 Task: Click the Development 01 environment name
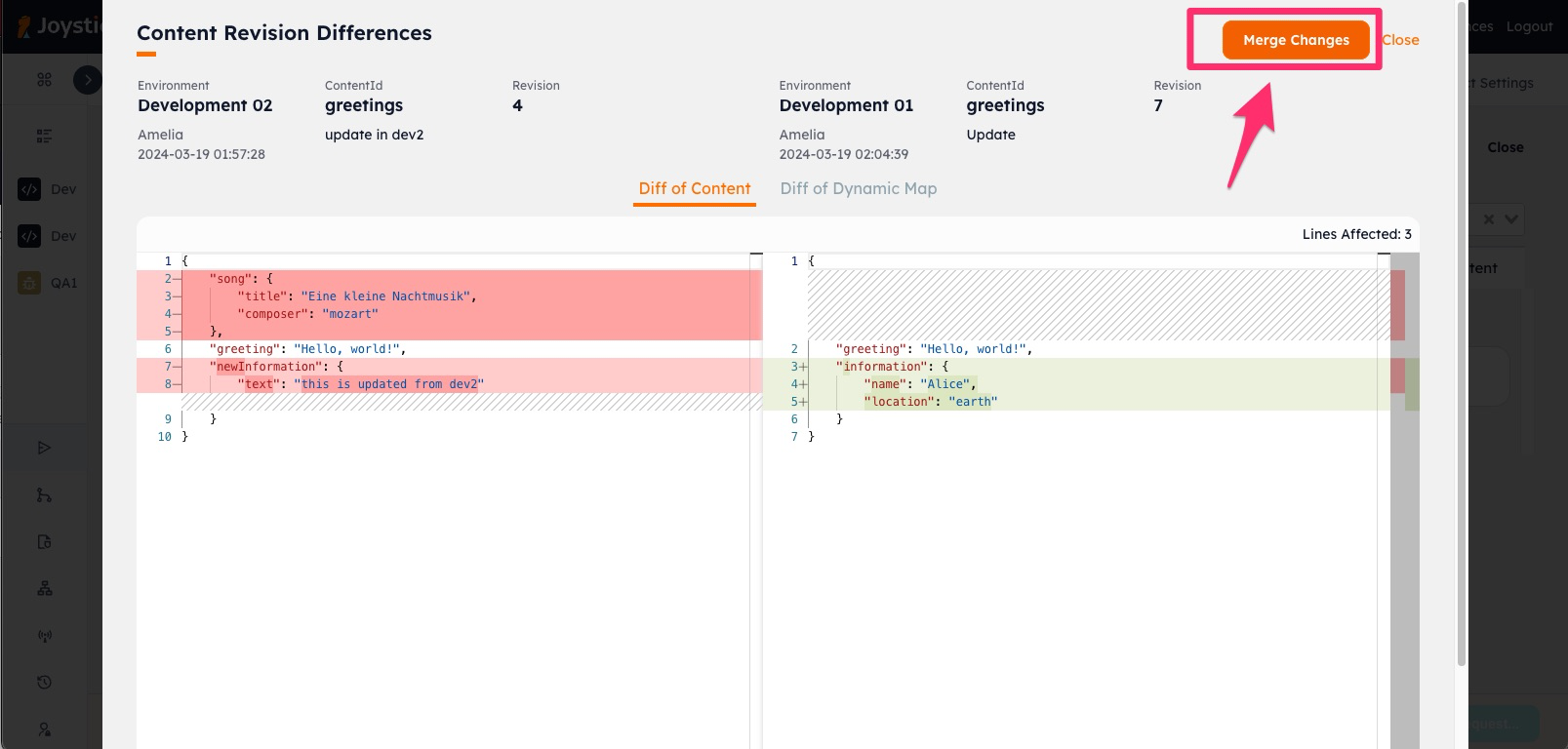tap(846, 105)
